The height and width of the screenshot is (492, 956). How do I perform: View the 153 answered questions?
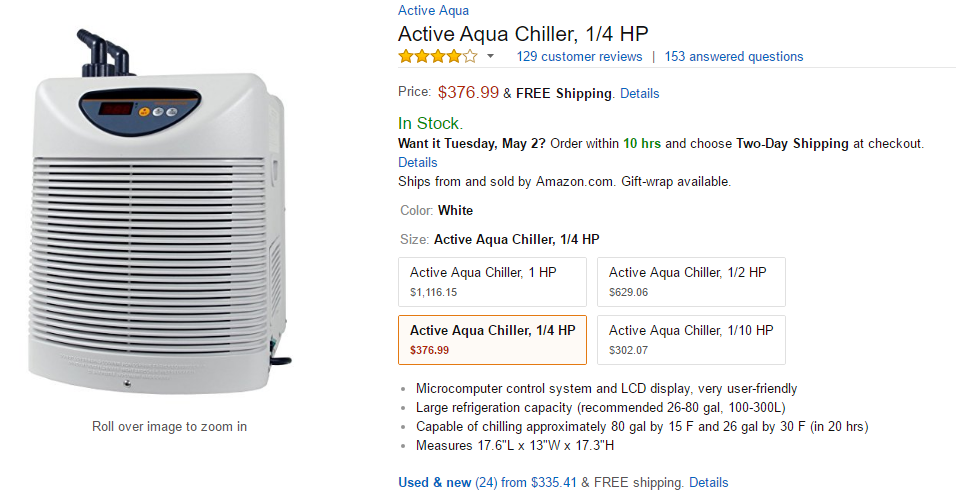733,57
